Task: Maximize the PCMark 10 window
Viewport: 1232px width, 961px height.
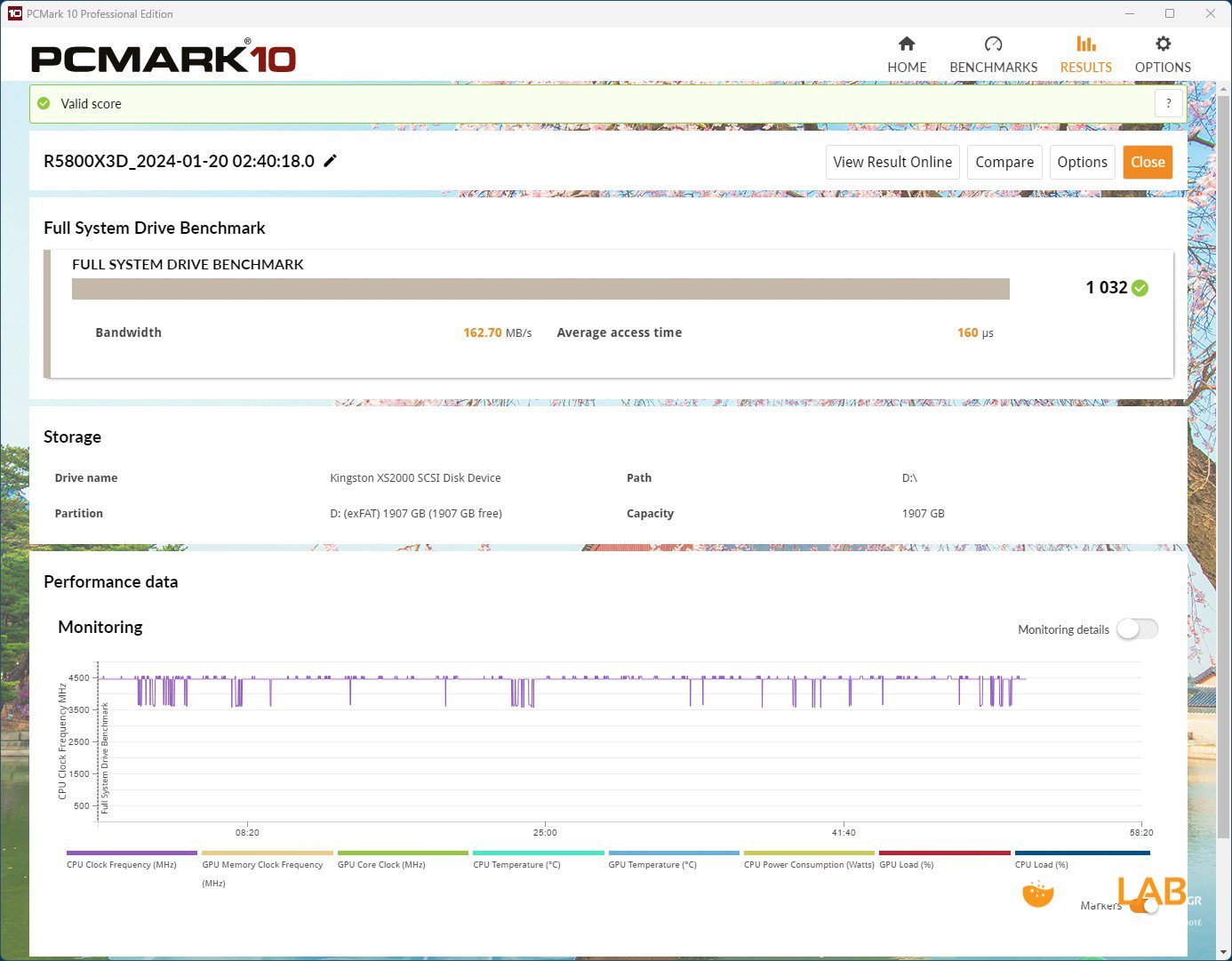Action: tap(1170, 13)
